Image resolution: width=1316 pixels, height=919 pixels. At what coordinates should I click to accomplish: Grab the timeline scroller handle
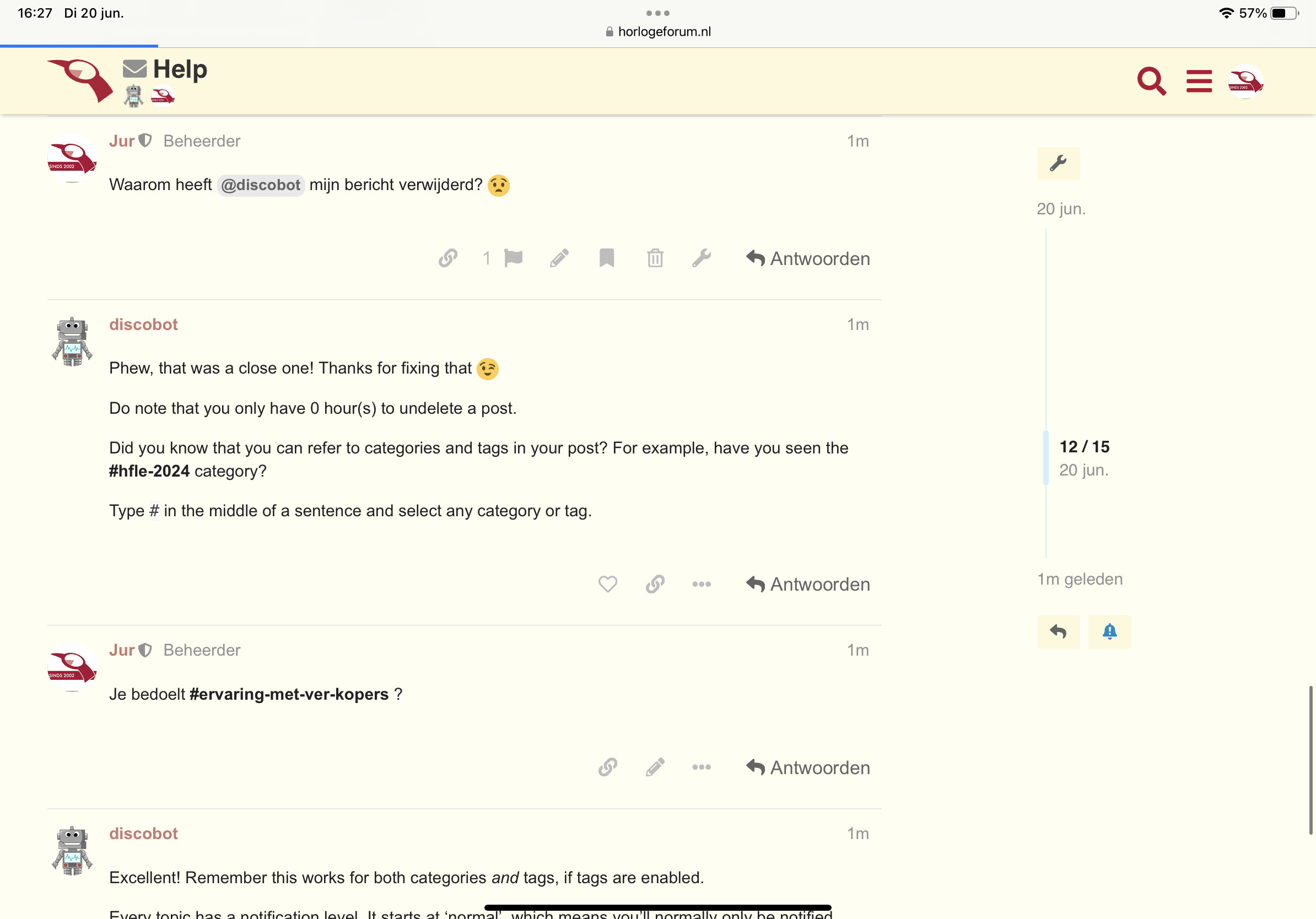1045,457
